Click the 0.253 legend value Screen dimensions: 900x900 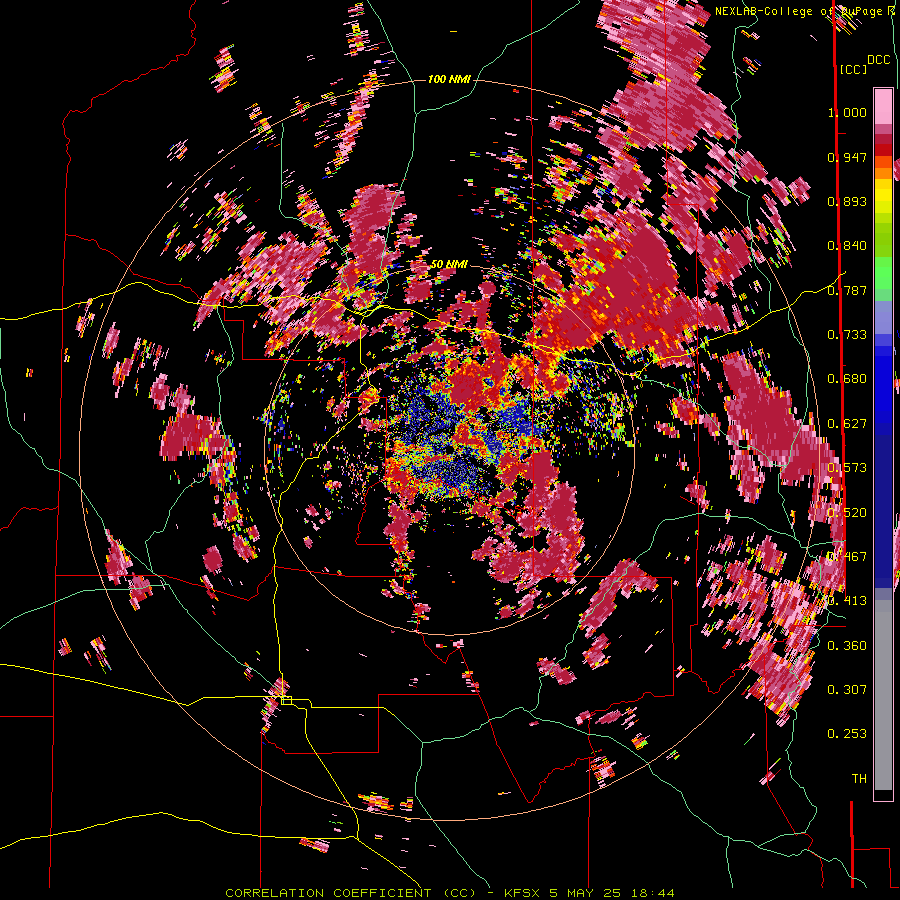847,734
